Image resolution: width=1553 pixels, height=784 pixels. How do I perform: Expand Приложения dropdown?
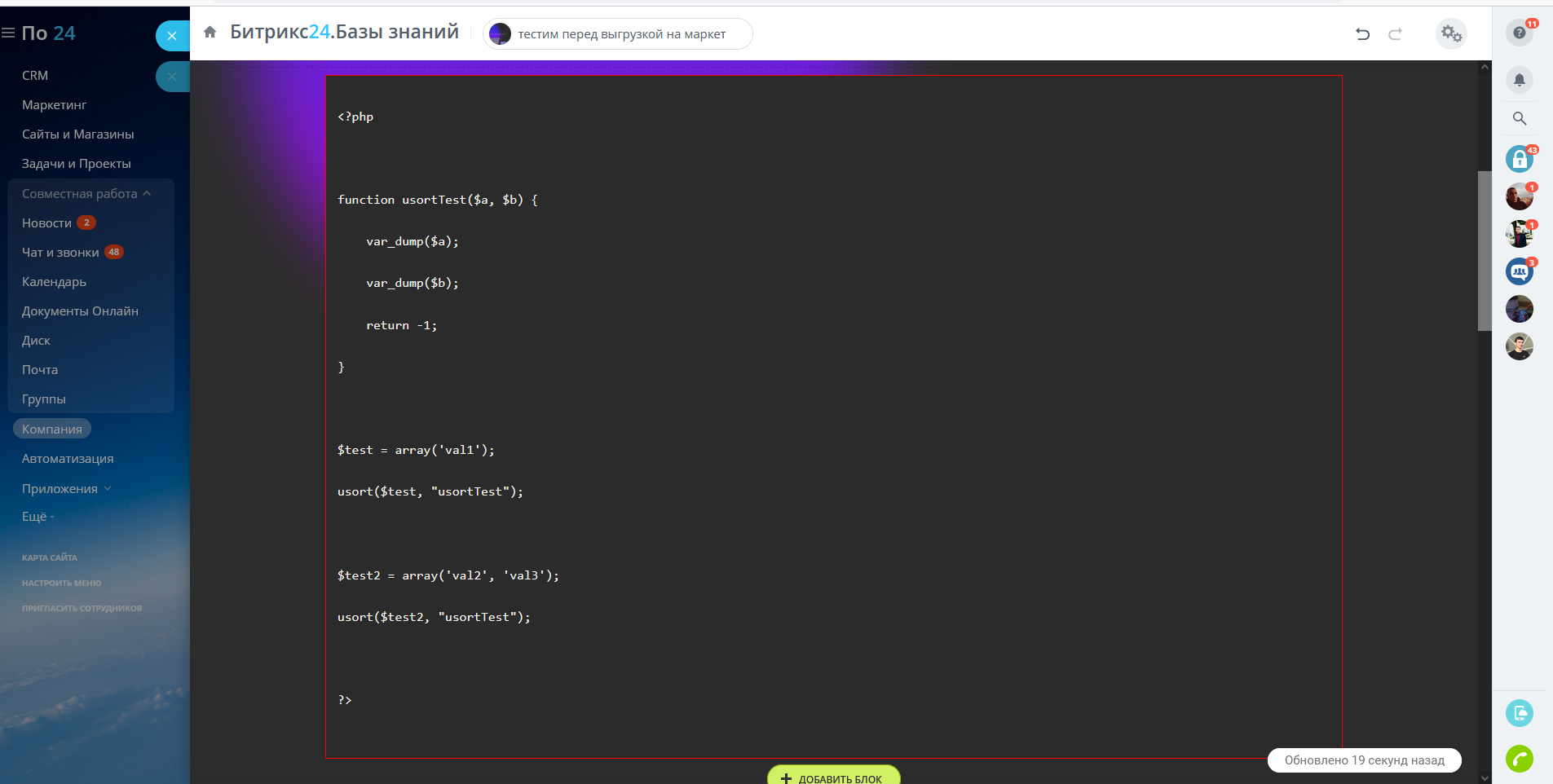pyautogui.click(x=66, y=488)
